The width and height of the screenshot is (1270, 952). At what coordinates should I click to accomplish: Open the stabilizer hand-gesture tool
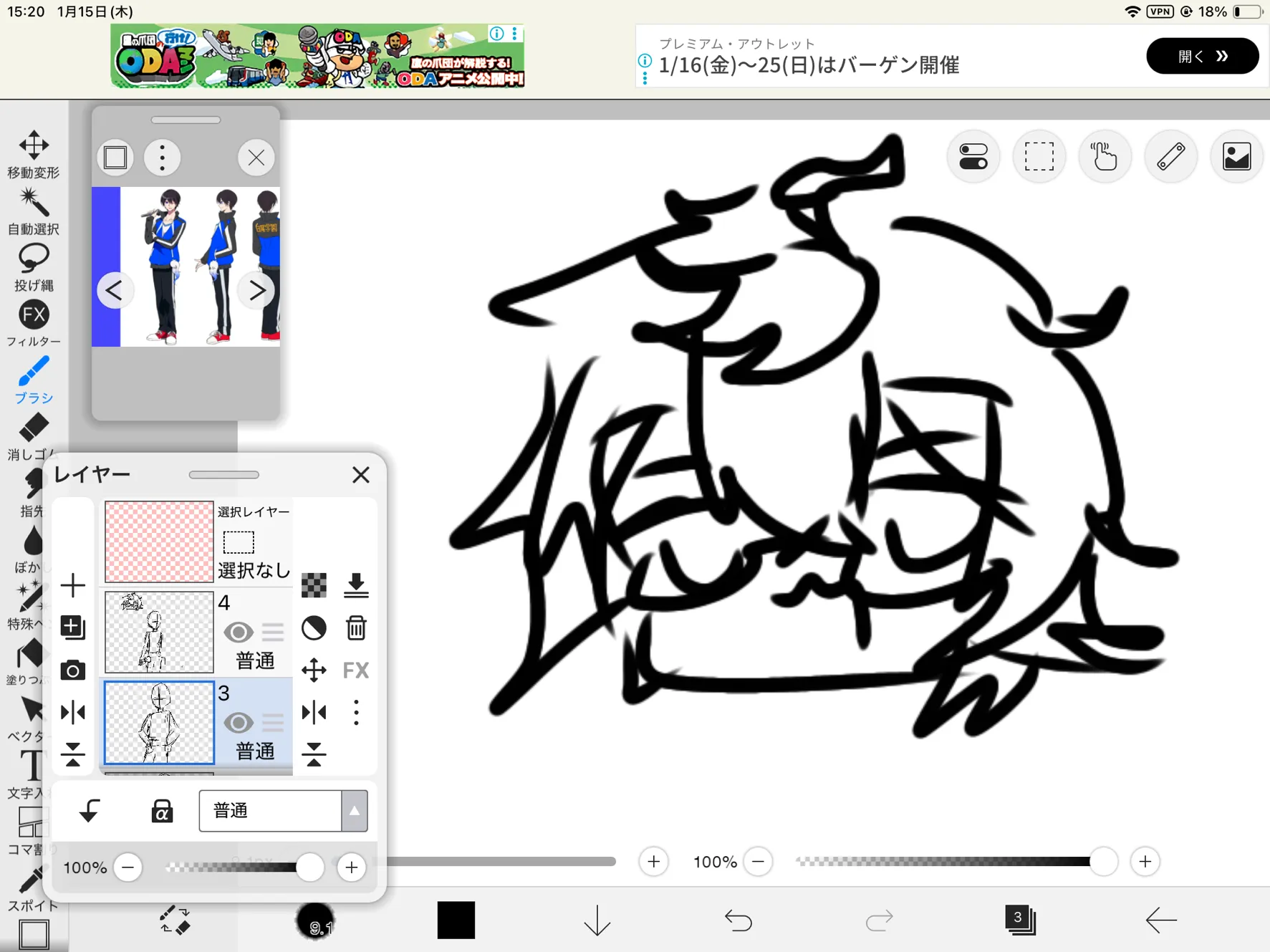1105,156
